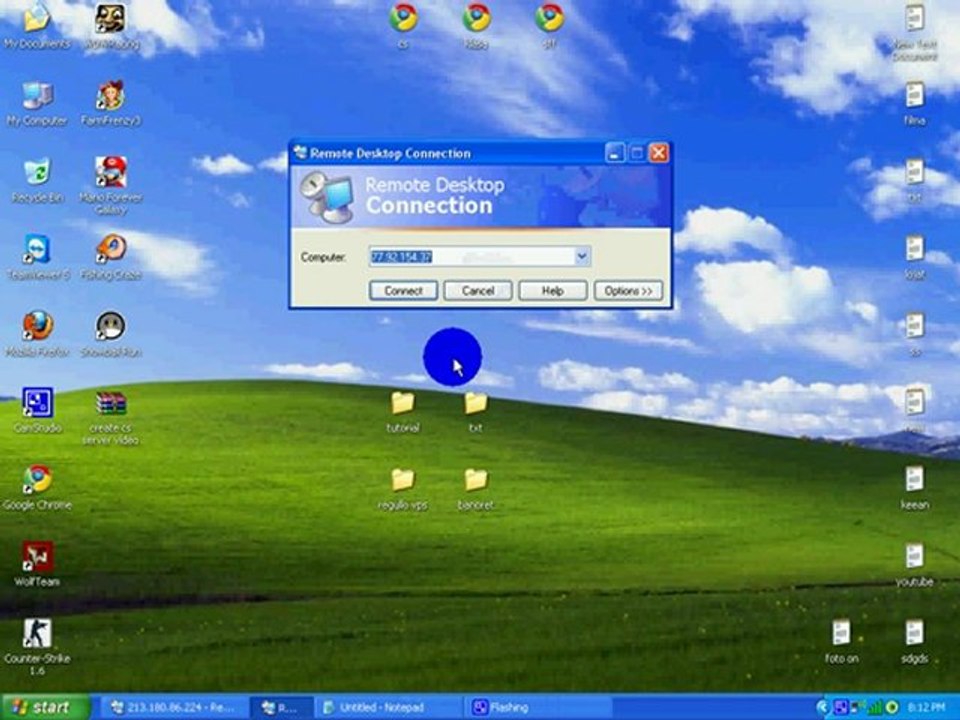This screenshot has height=720, width=960.
Task: Select the regulo vps folder
Action: [x=403, y=489]
